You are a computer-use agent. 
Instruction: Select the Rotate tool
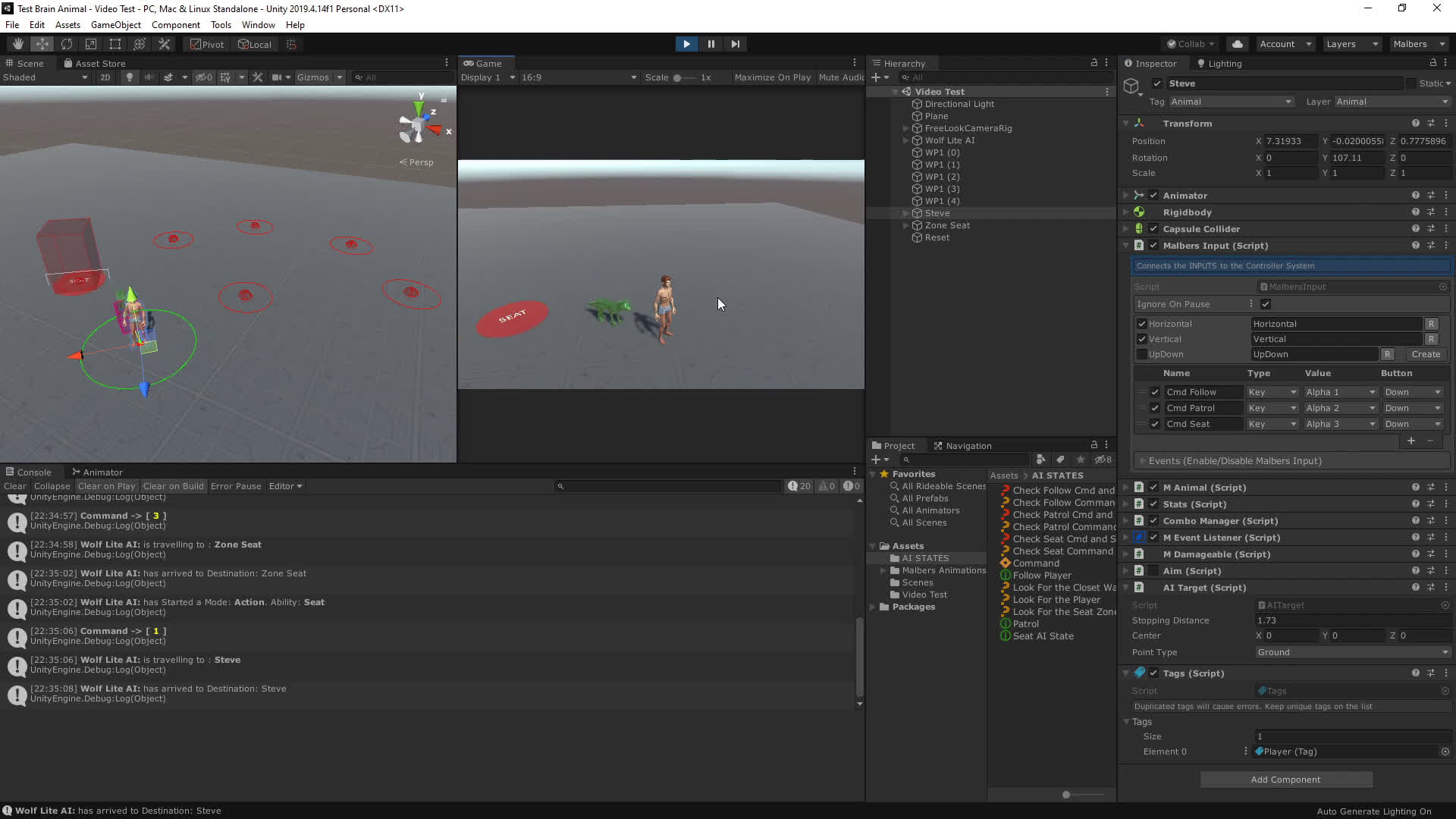pos(67,44)
